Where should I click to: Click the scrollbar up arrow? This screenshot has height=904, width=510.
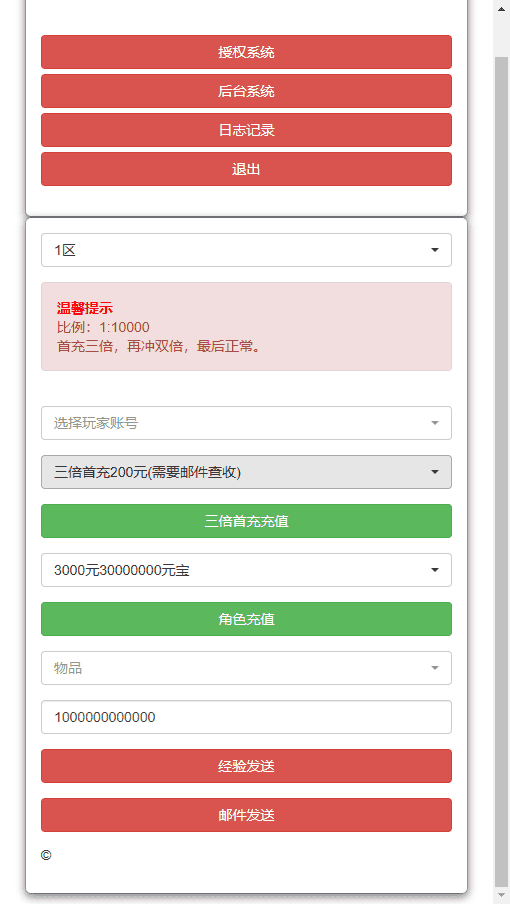pos(502,8)
